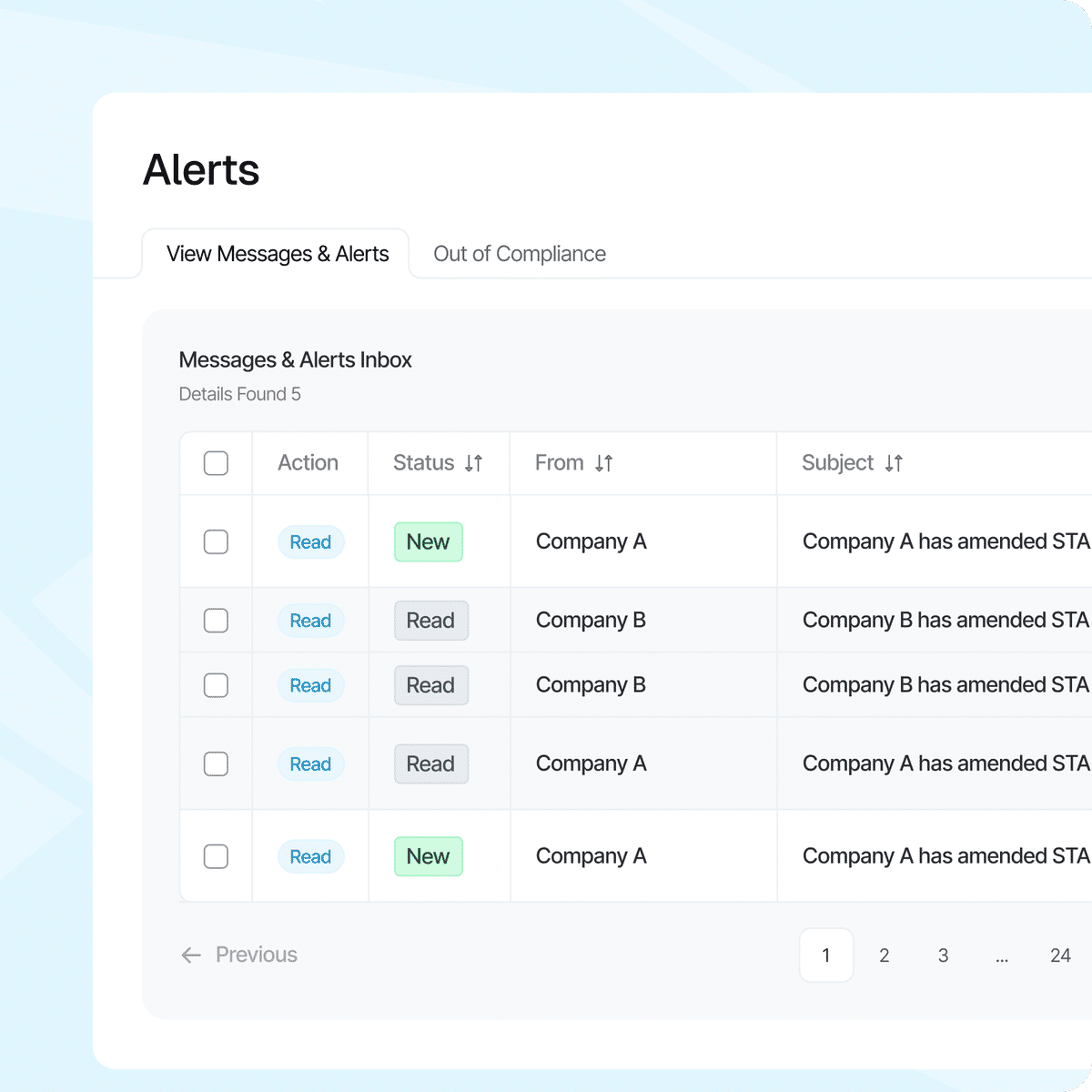Jump to page 24
The height and width of the screenshot is (1092, 1092).
pyautogui.click(x=1060, y=955)
